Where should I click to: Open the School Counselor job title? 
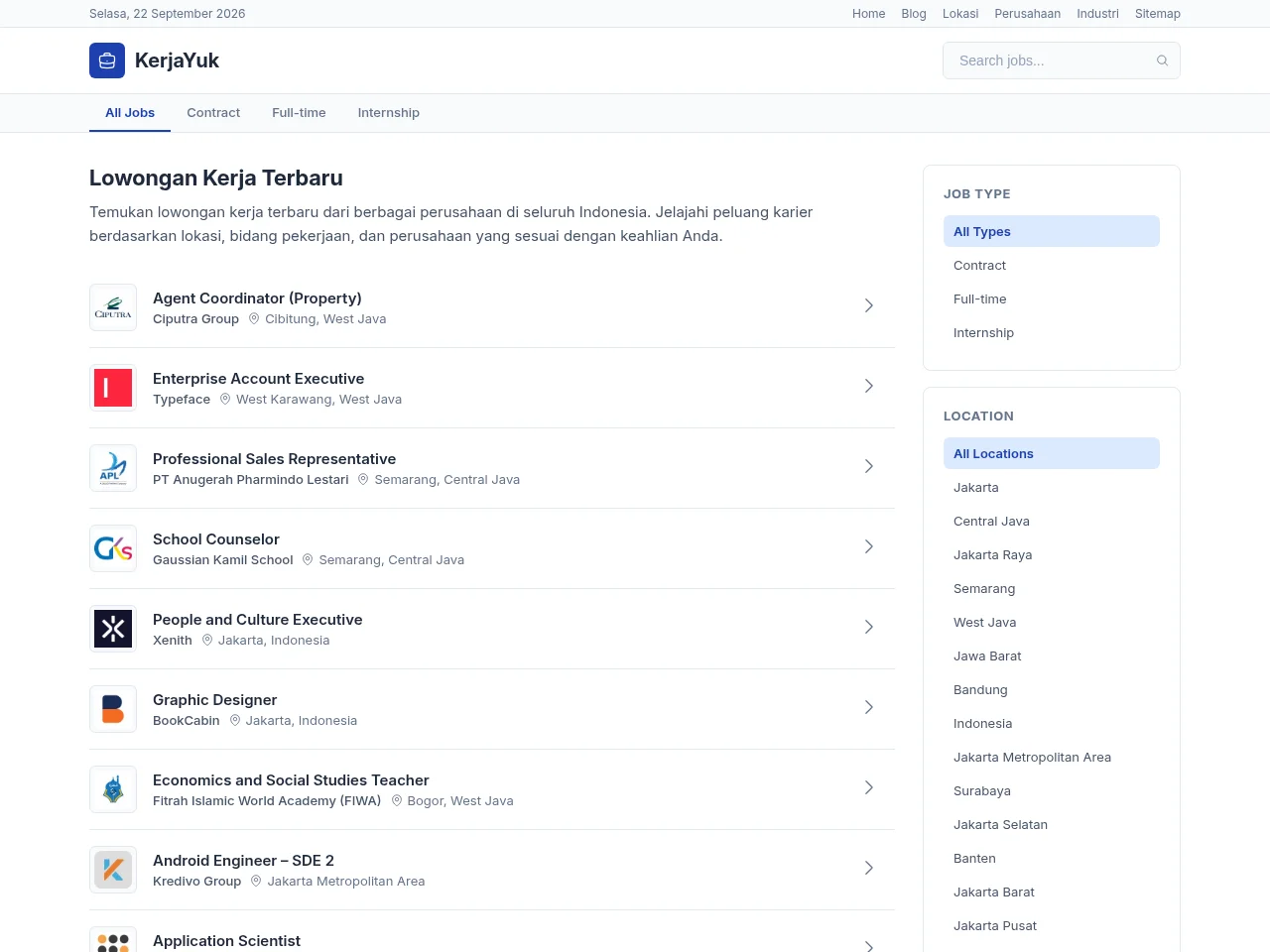point(216,538)
